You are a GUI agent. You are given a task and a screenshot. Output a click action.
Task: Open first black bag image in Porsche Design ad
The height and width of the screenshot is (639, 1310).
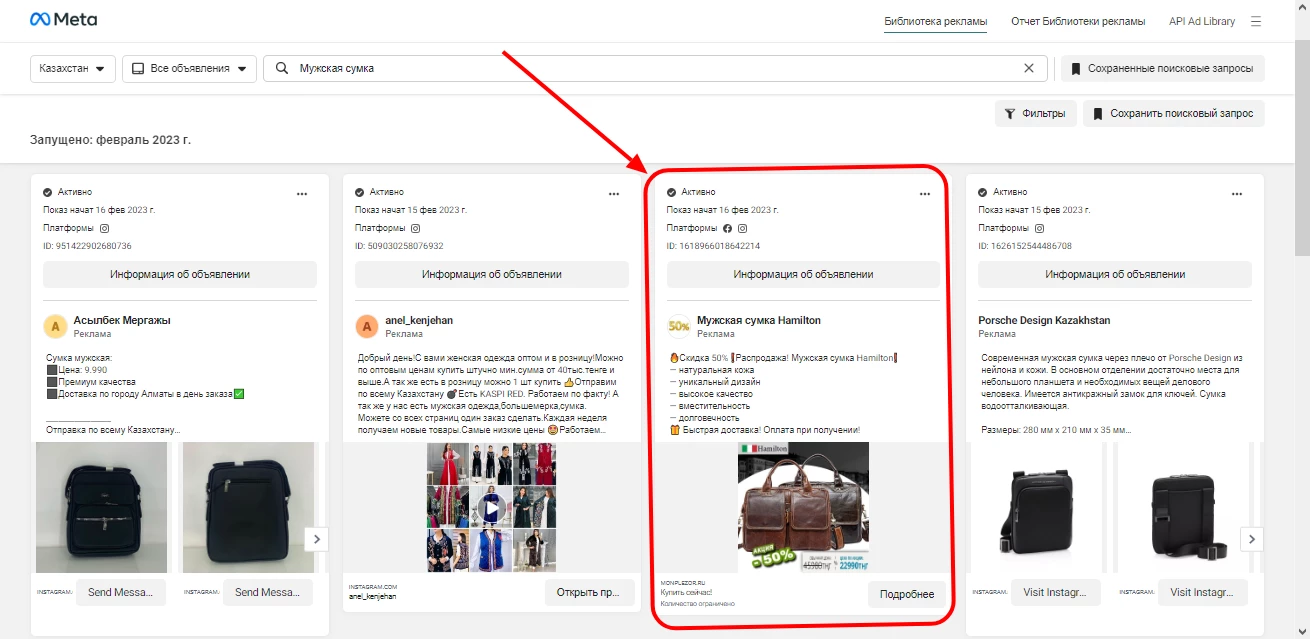click(1037, 507)
